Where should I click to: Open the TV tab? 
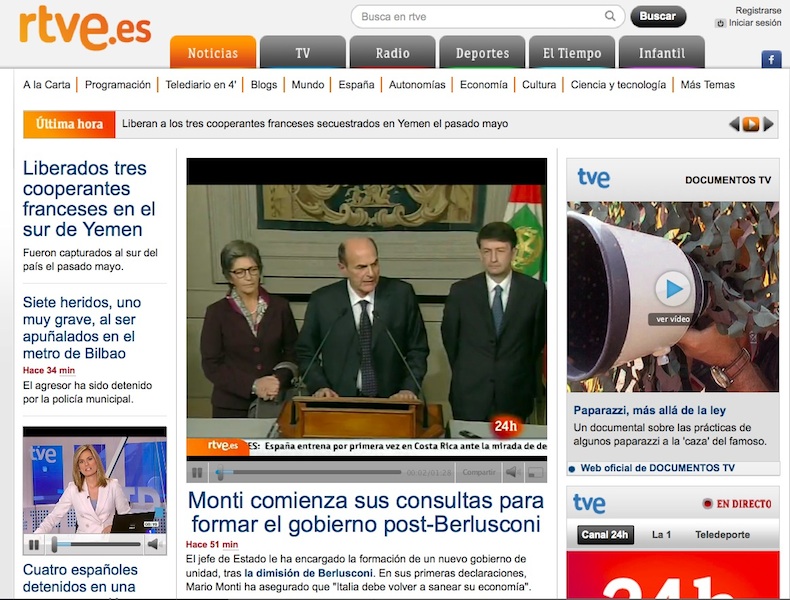(x=303, y=52)
